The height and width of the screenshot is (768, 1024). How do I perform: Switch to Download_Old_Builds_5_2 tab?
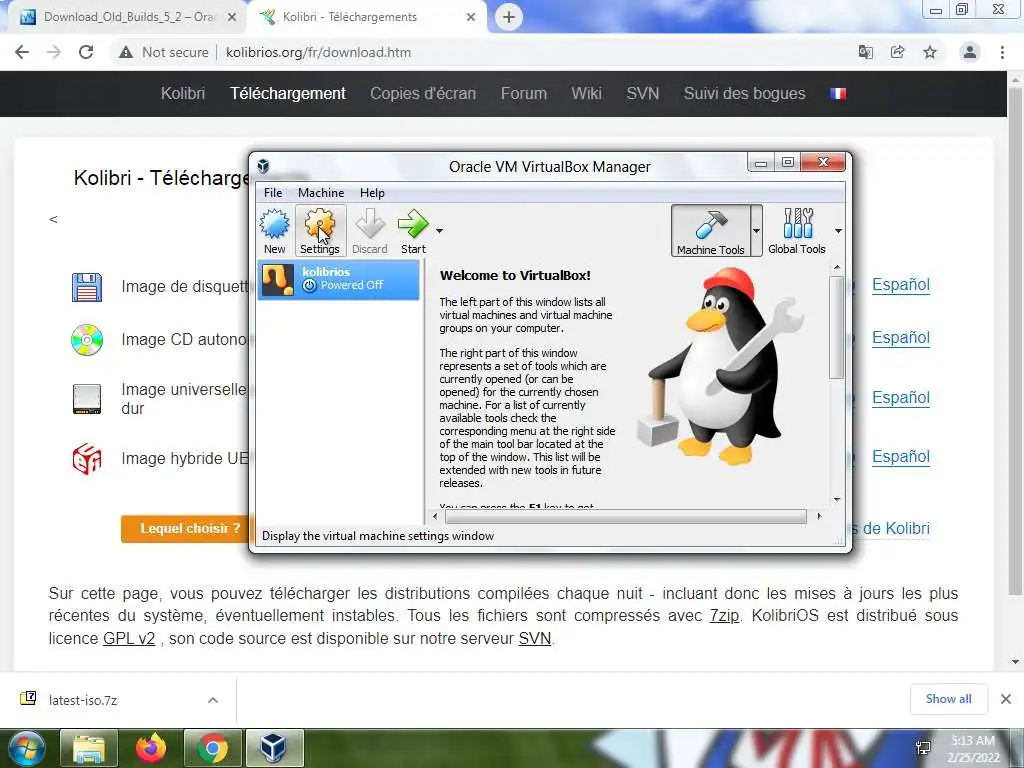click(129, 17)
